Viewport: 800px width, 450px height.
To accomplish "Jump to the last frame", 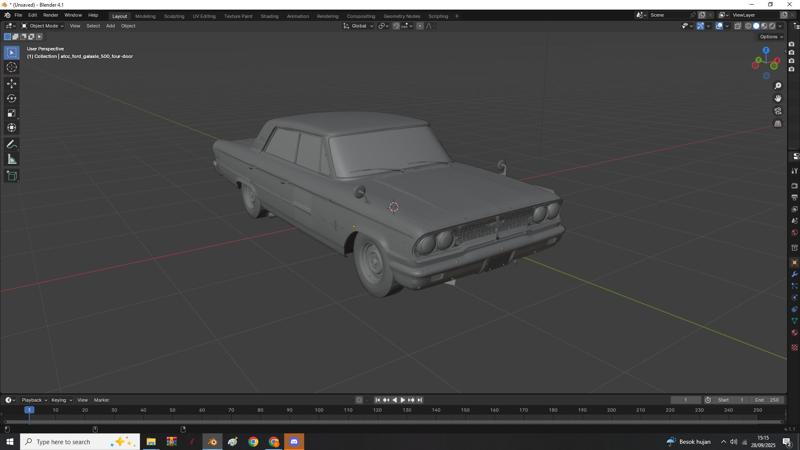I will click(x=419, y=400).
